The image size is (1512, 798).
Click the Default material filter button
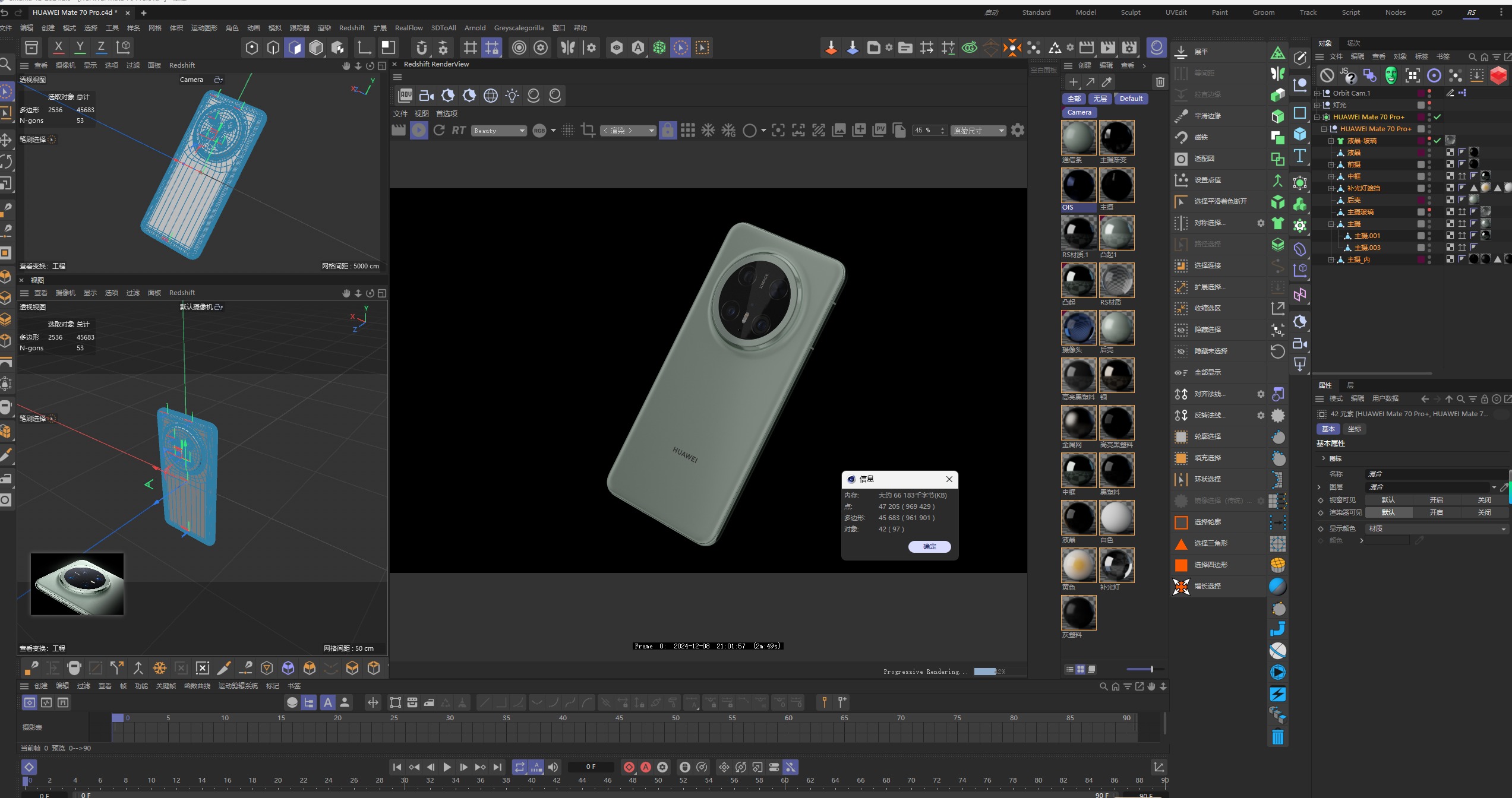point(1131,99)
